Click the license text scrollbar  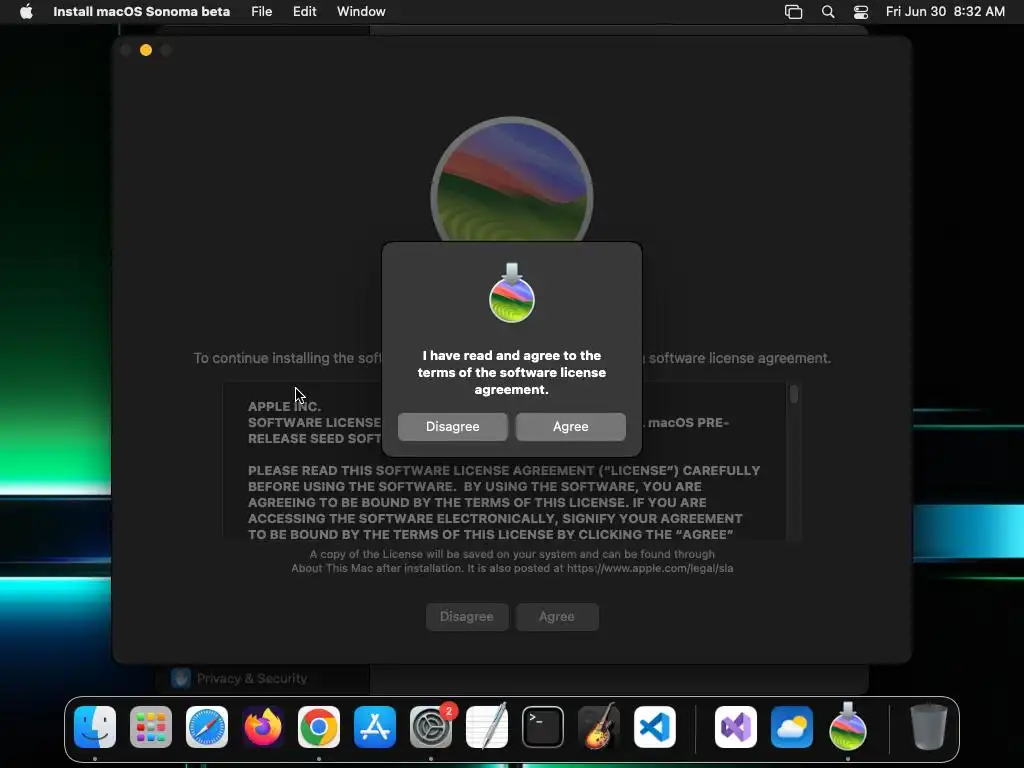[794, 394]
